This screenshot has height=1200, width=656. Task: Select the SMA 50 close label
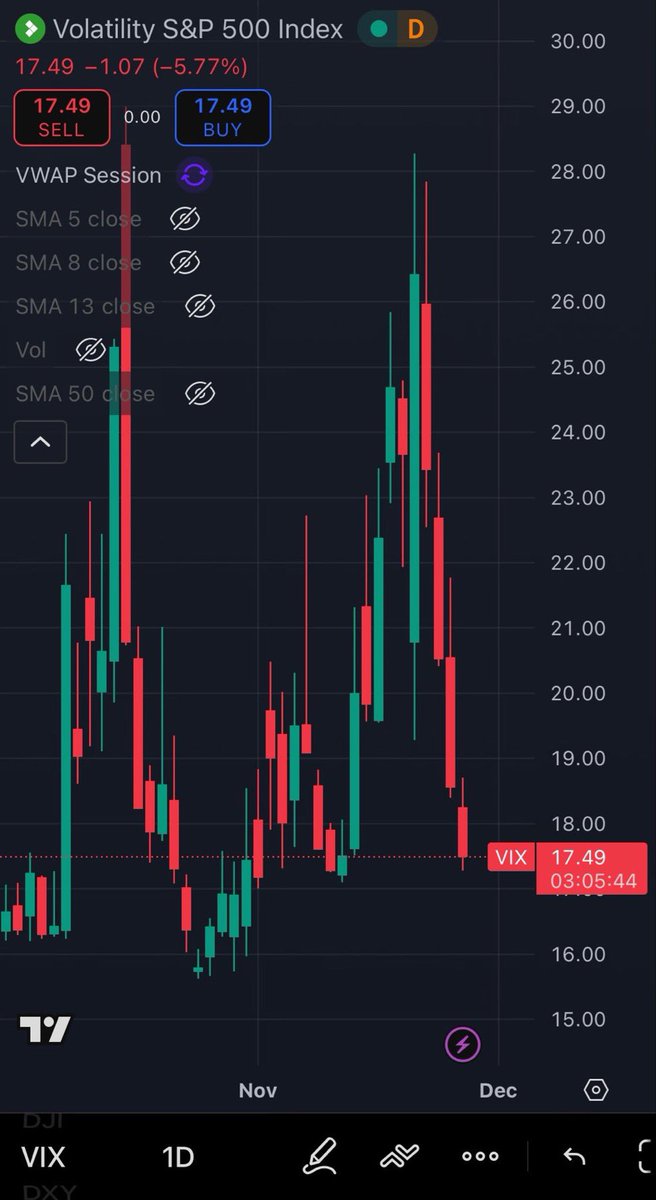pyautogui.click(x=85, y=394)
